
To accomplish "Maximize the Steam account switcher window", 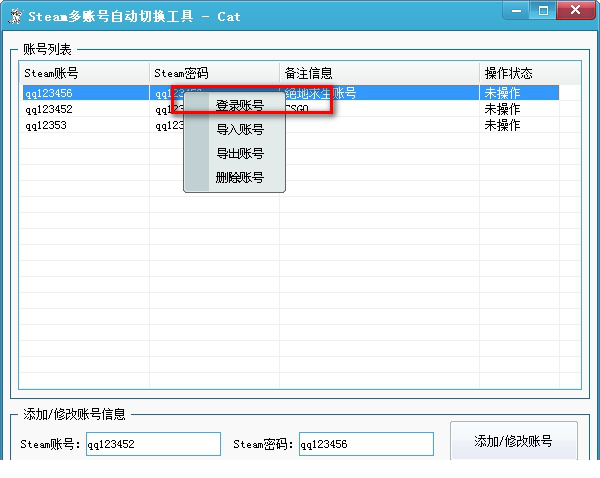I will 543,10.
